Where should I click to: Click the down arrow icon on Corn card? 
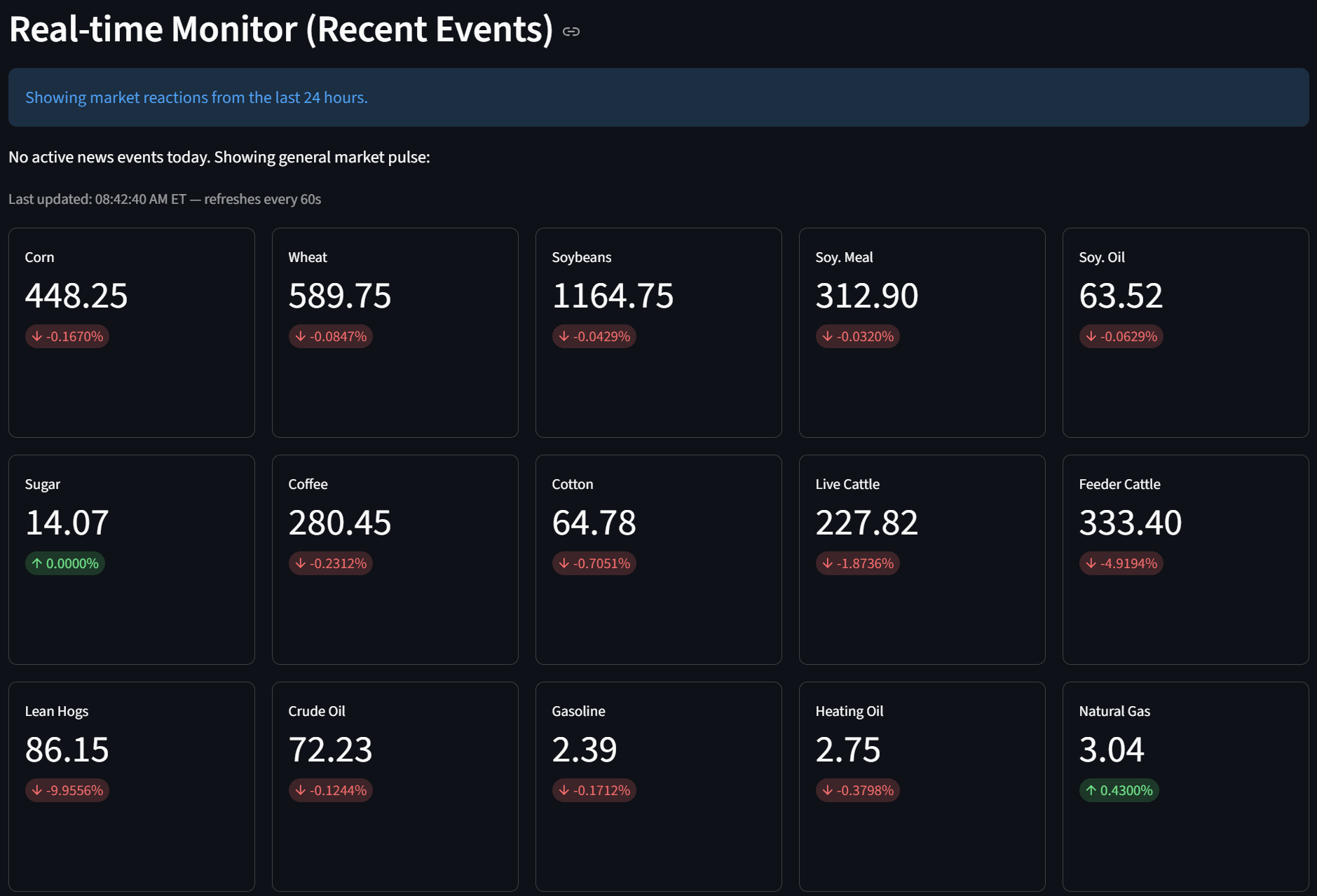(x=36, y=336)
